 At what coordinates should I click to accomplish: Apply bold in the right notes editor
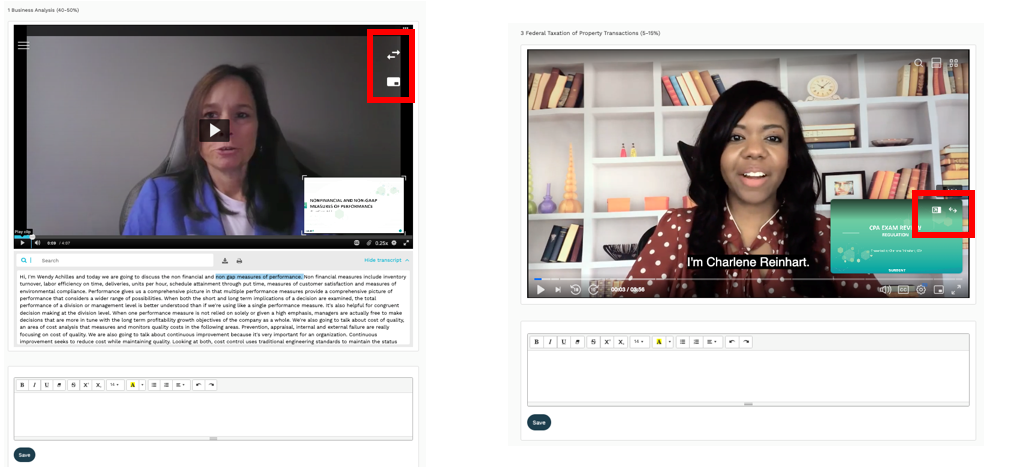537,342
